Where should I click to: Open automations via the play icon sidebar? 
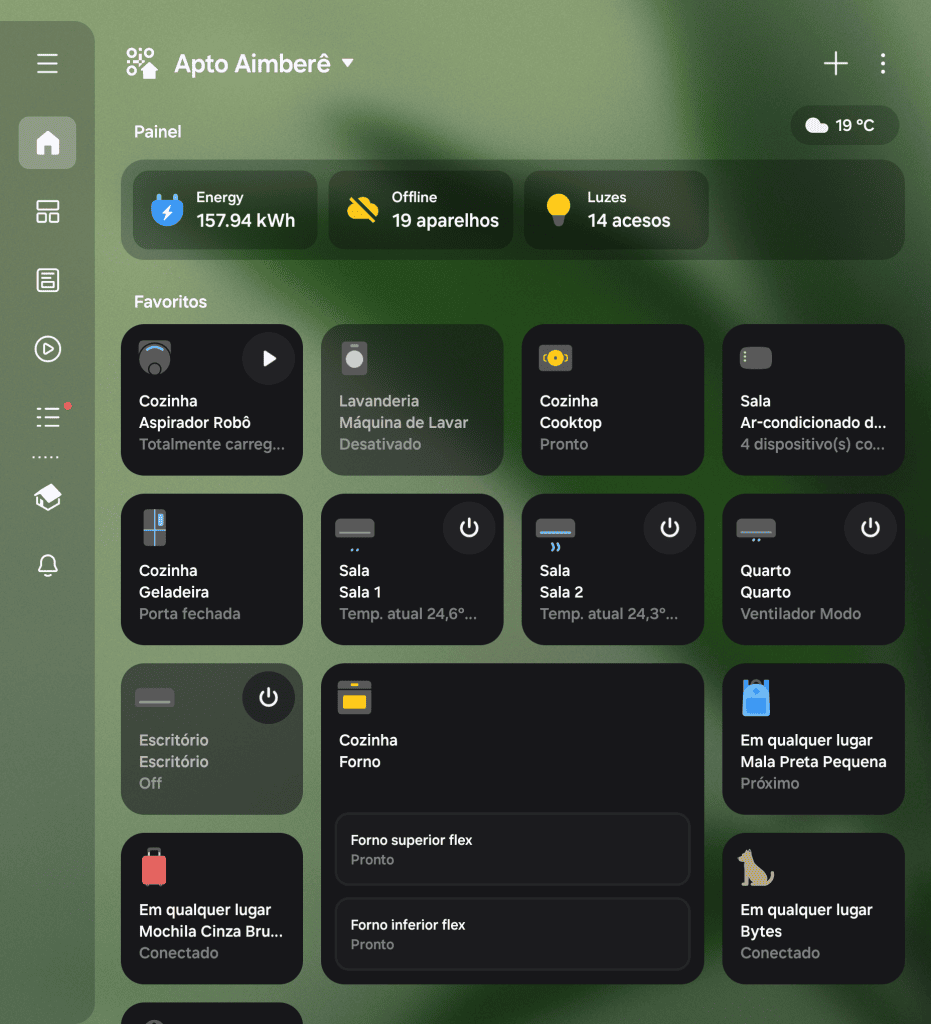tap(46, 349)
